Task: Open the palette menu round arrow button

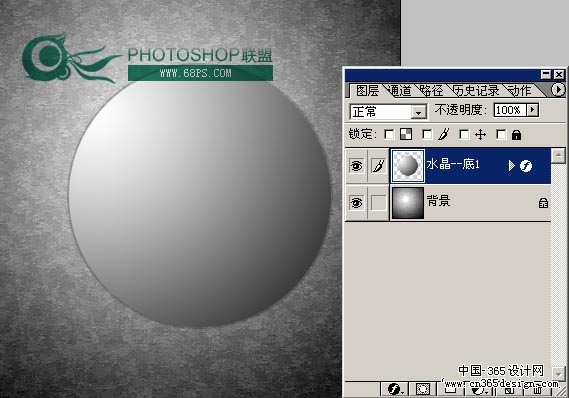Action: (558, 89)
